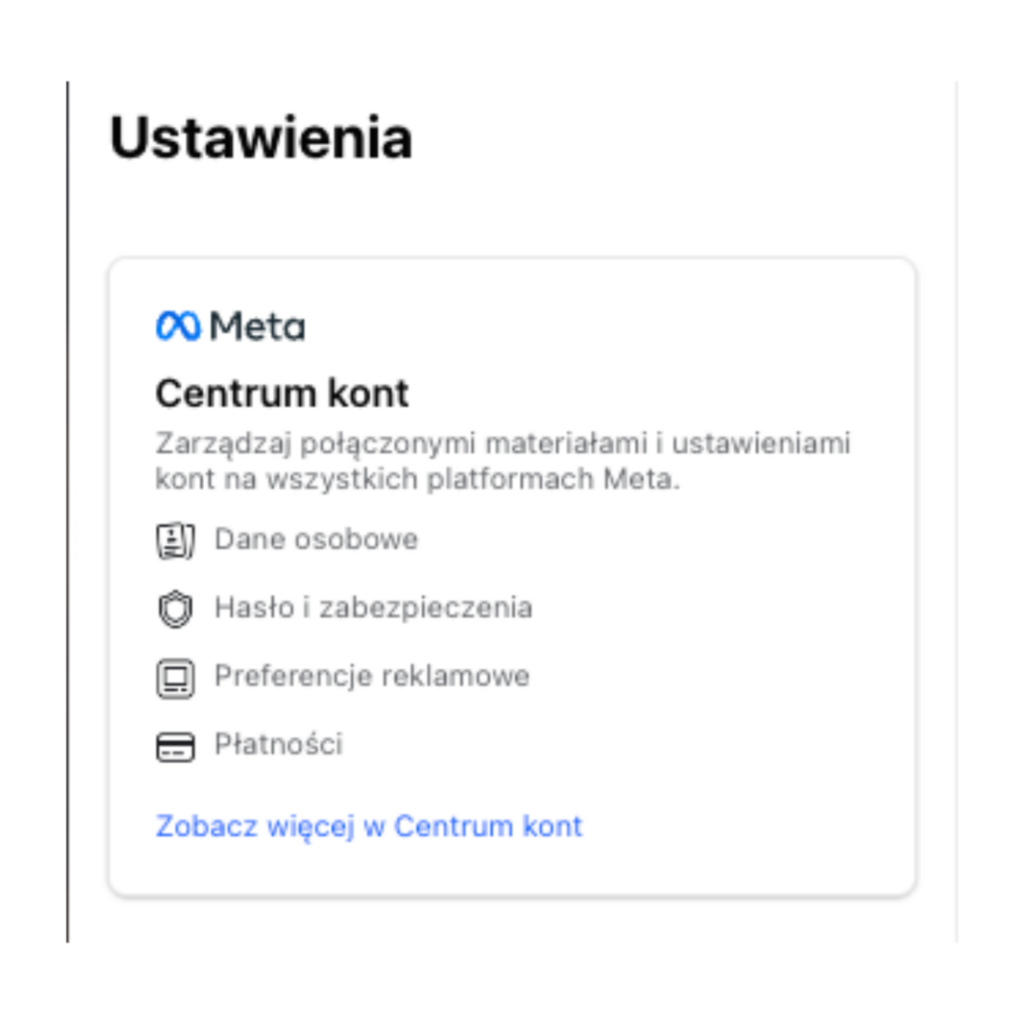This screenshot has width=1024, height=1024.
Task: Click the Preferencje reklamowe monitor icon
Action: tap(176, 678)
